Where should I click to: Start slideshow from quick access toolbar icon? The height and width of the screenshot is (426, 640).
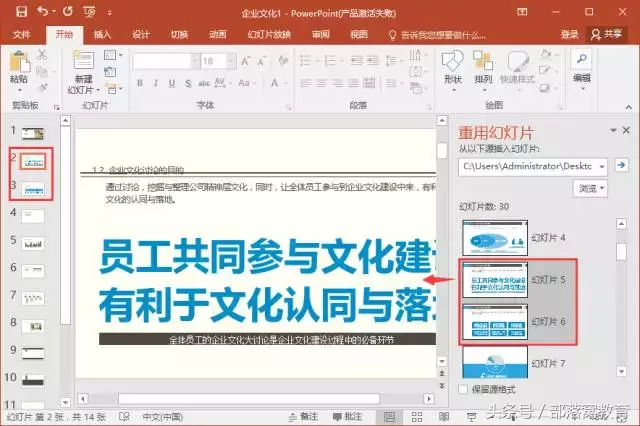tap(89, 12)
